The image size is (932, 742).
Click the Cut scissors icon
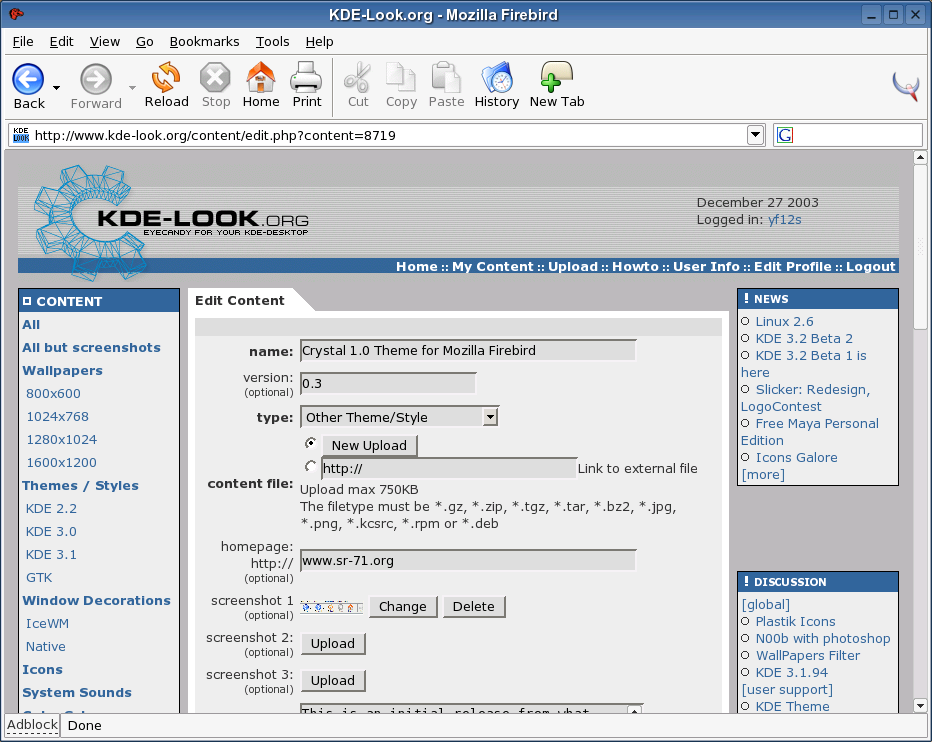point(358,77)
